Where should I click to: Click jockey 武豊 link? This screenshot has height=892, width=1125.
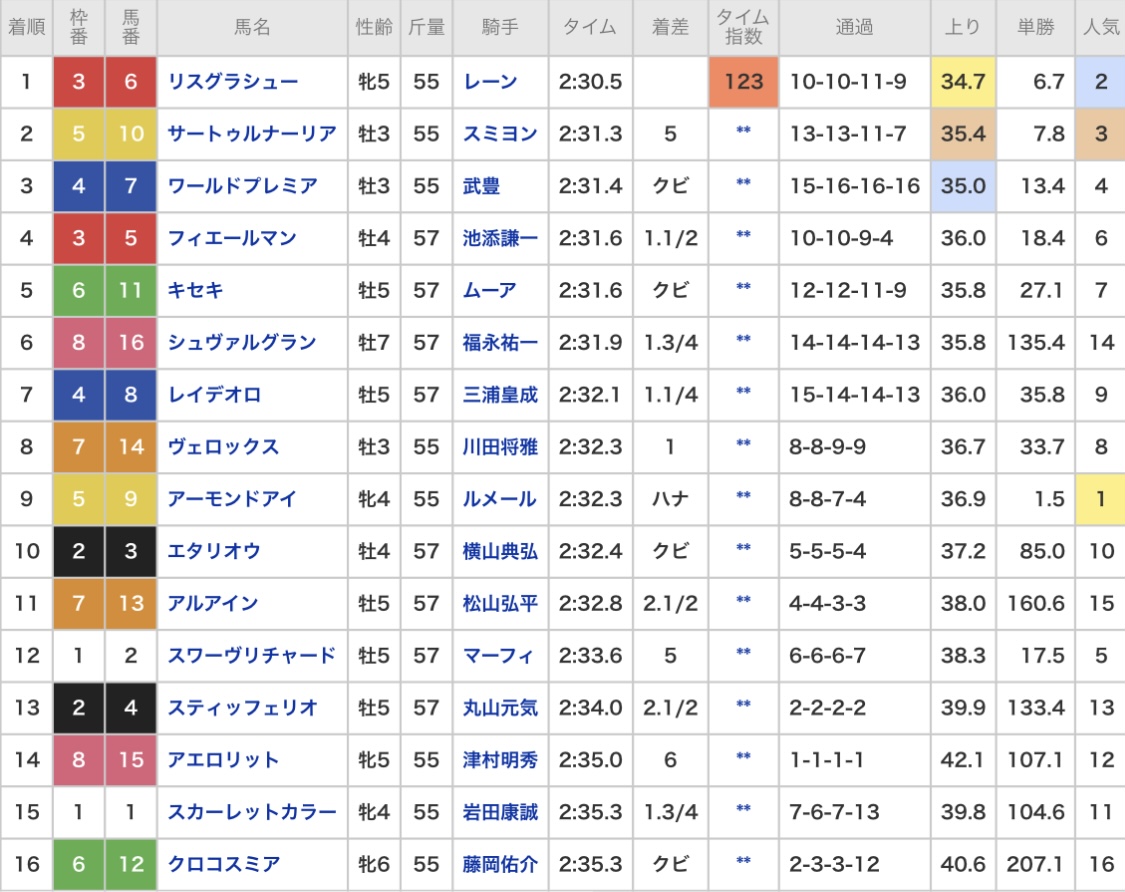click(482, 186)
